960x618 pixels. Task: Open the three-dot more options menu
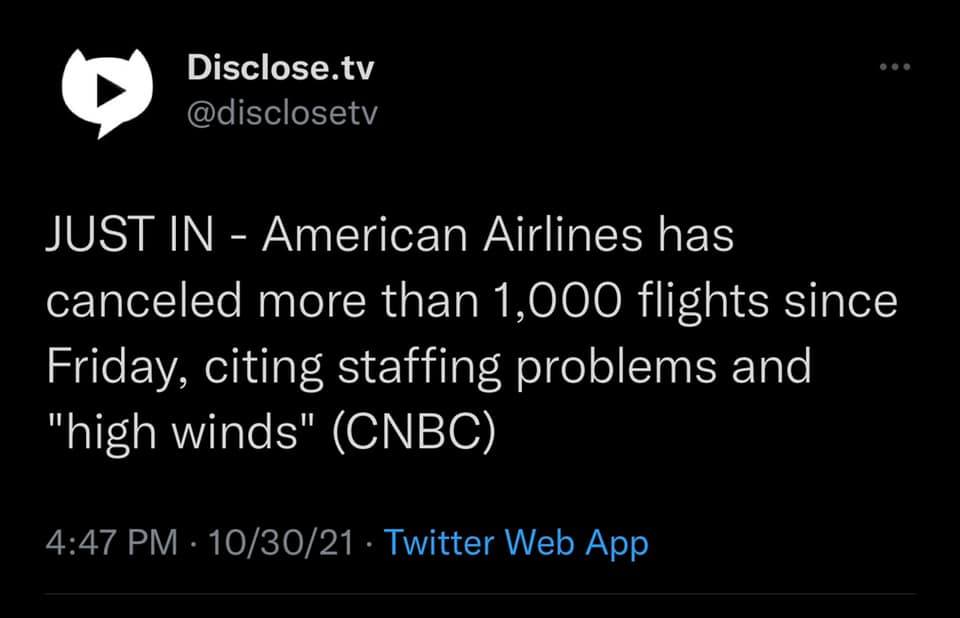tap(895, 68)
